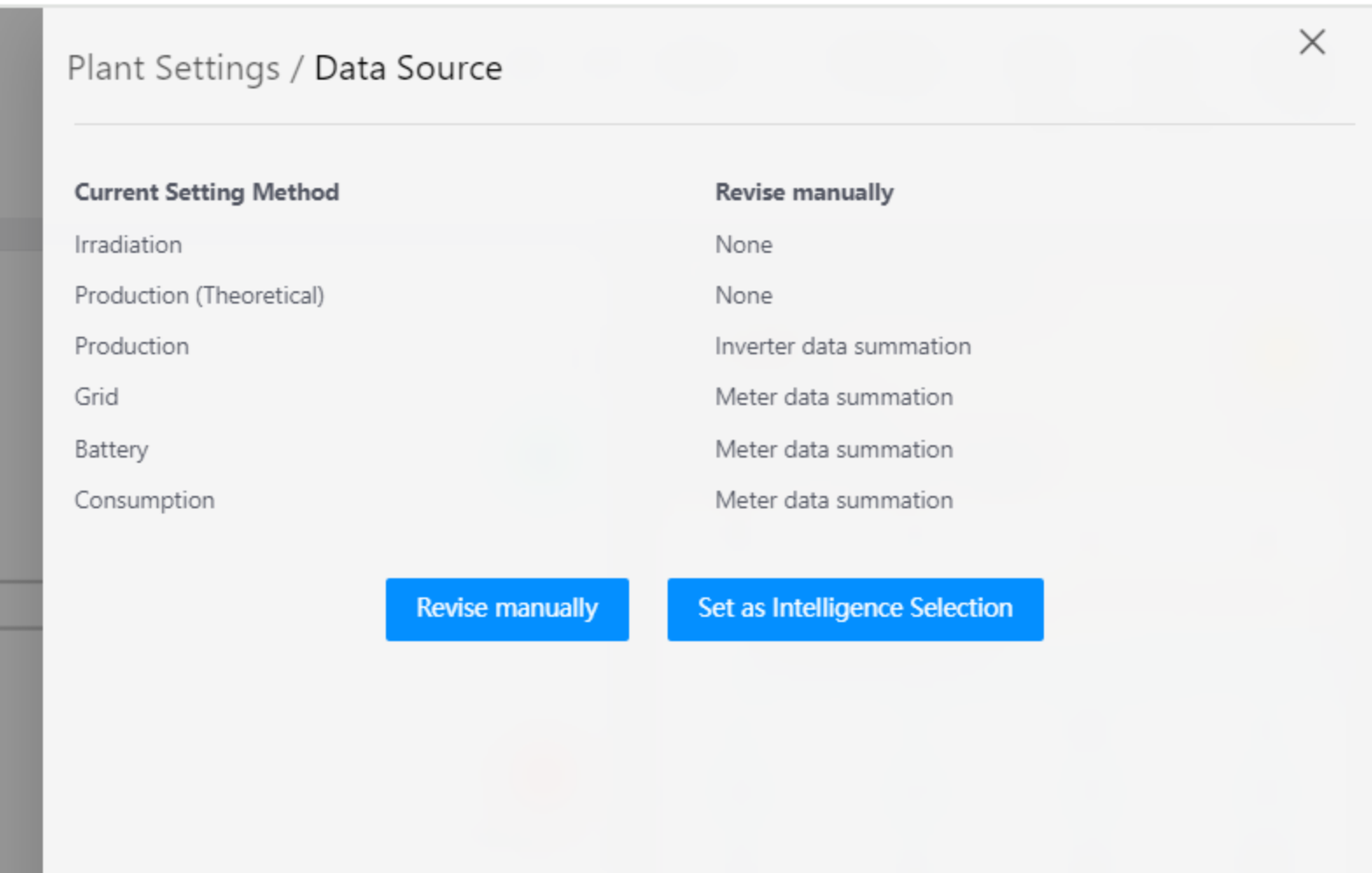Select the Consumption data source row
The width and height of the screenshot is (1372, 873).
click(x=144, y=499)
